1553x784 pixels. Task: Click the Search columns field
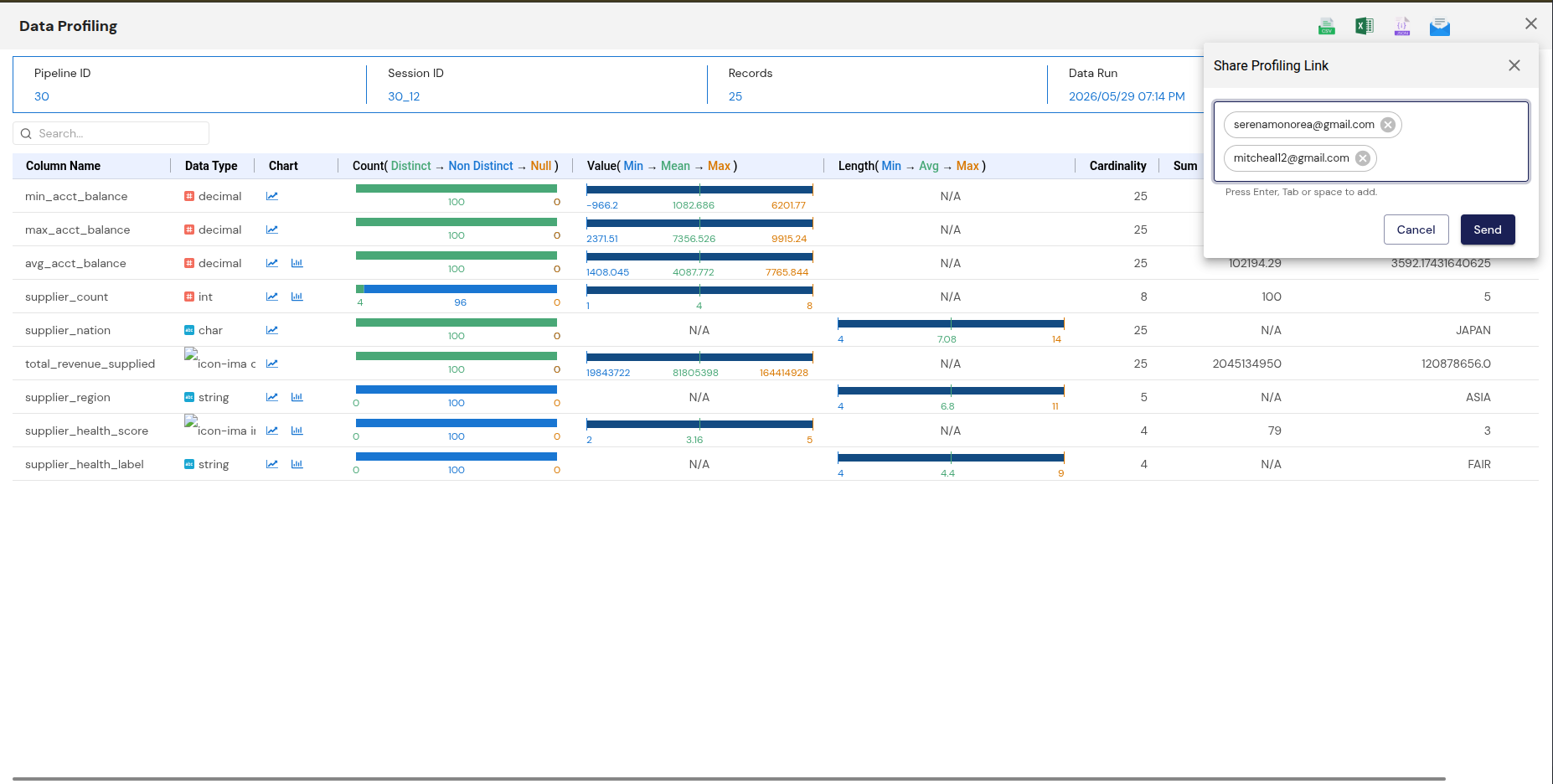pyautogui.click(x=111, y=133)
